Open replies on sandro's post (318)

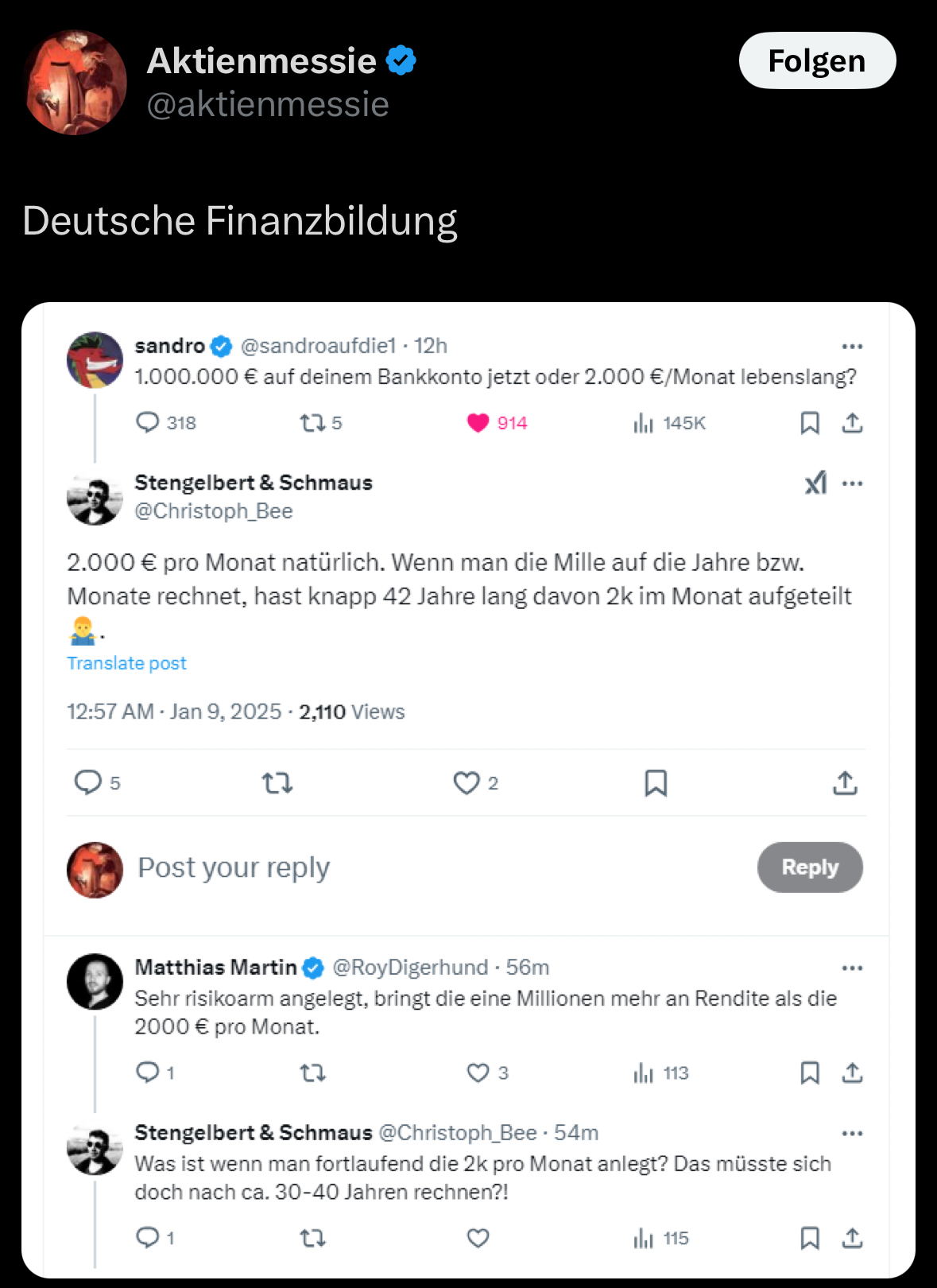point(148,422)
